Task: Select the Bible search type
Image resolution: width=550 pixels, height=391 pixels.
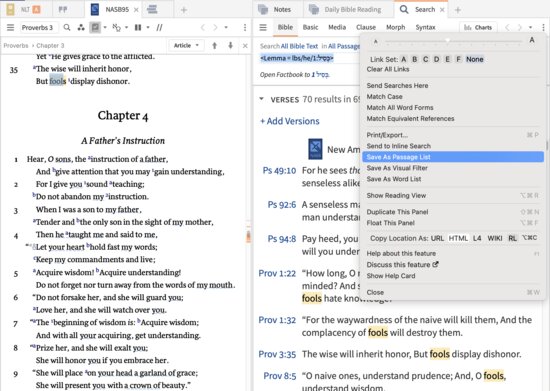Action: [285, 27]
